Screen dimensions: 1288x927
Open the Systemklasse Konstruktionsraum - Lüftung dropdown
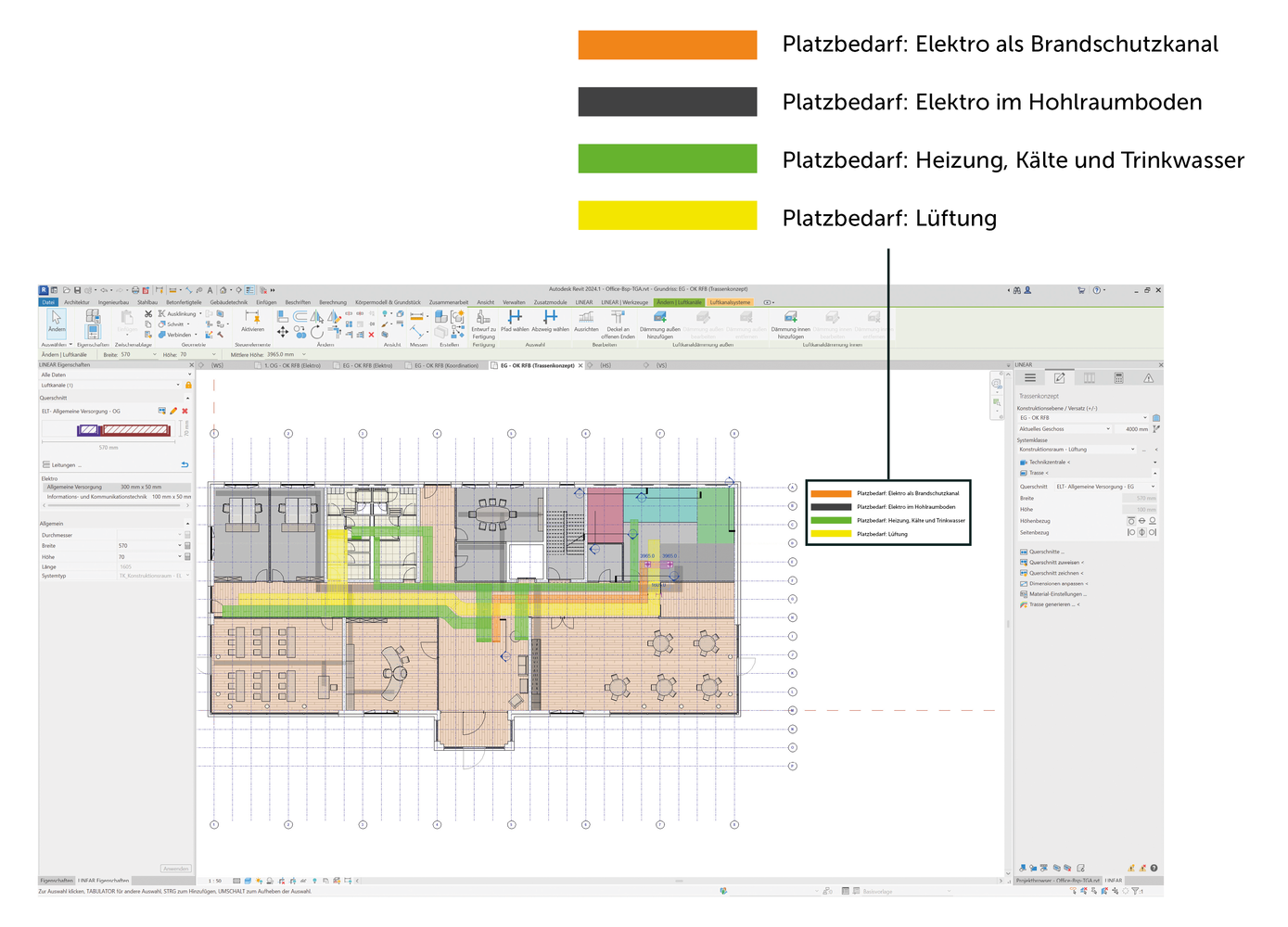tap(1132, 450)
